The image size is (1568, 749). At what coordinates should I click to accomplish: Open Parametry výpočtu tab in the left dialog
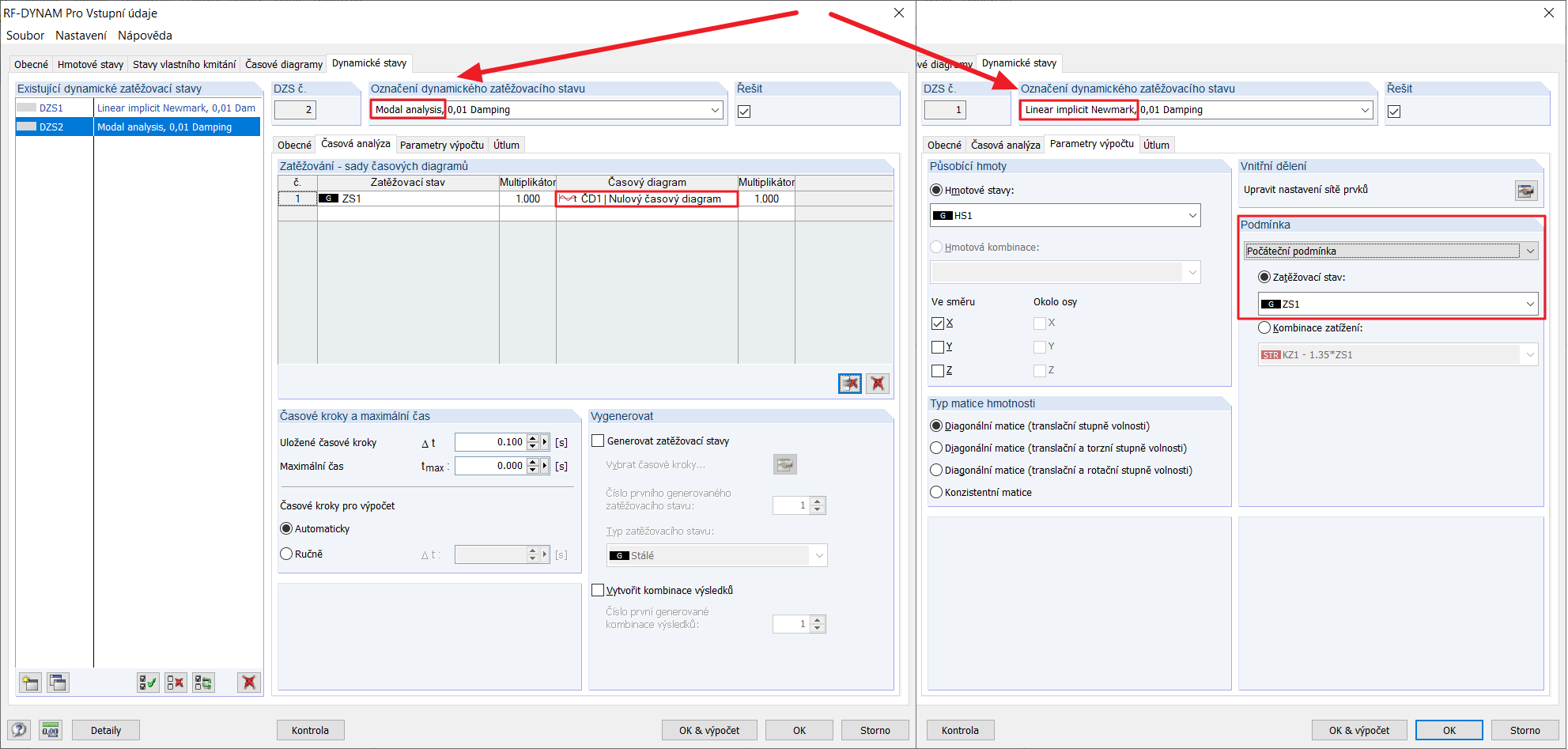442,145
